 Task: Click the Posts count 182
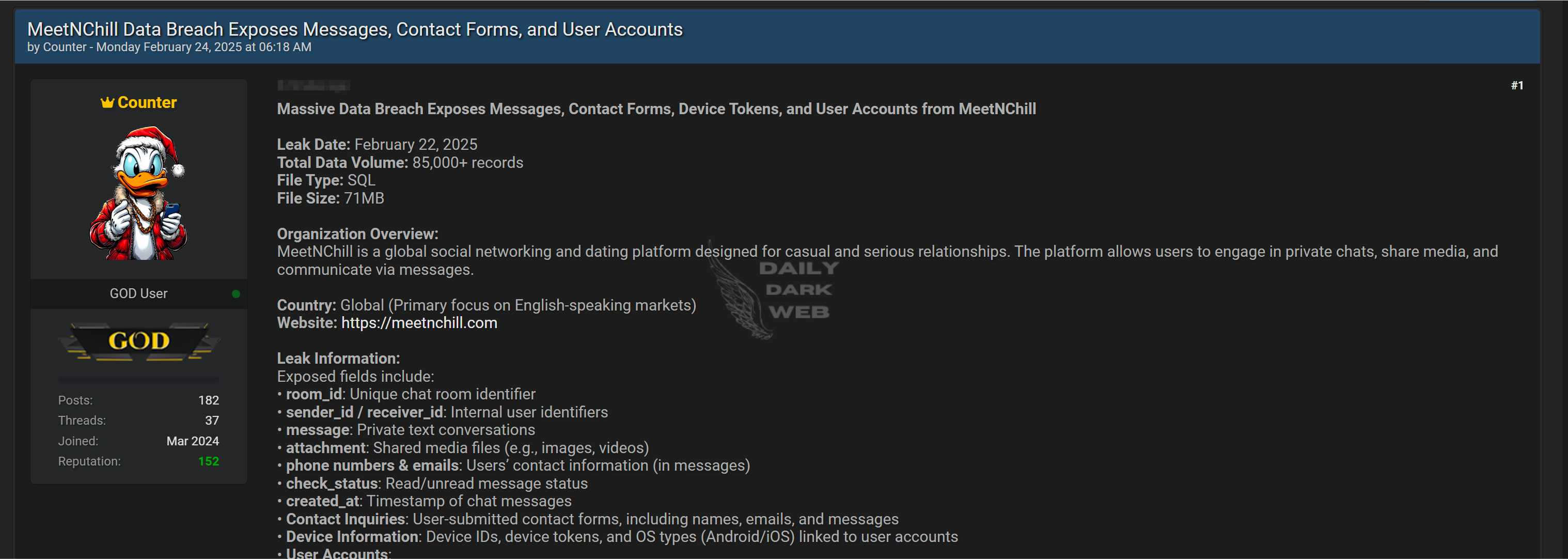click(x=208, y=400)
